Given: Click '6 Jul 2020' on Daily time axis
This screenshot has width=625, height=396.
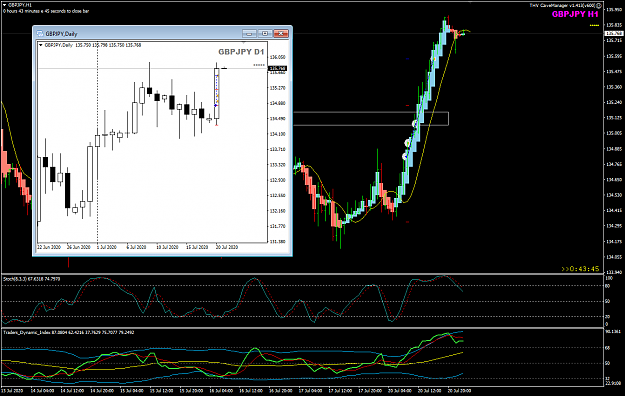Looking at the screenshot, I should 137,247.
